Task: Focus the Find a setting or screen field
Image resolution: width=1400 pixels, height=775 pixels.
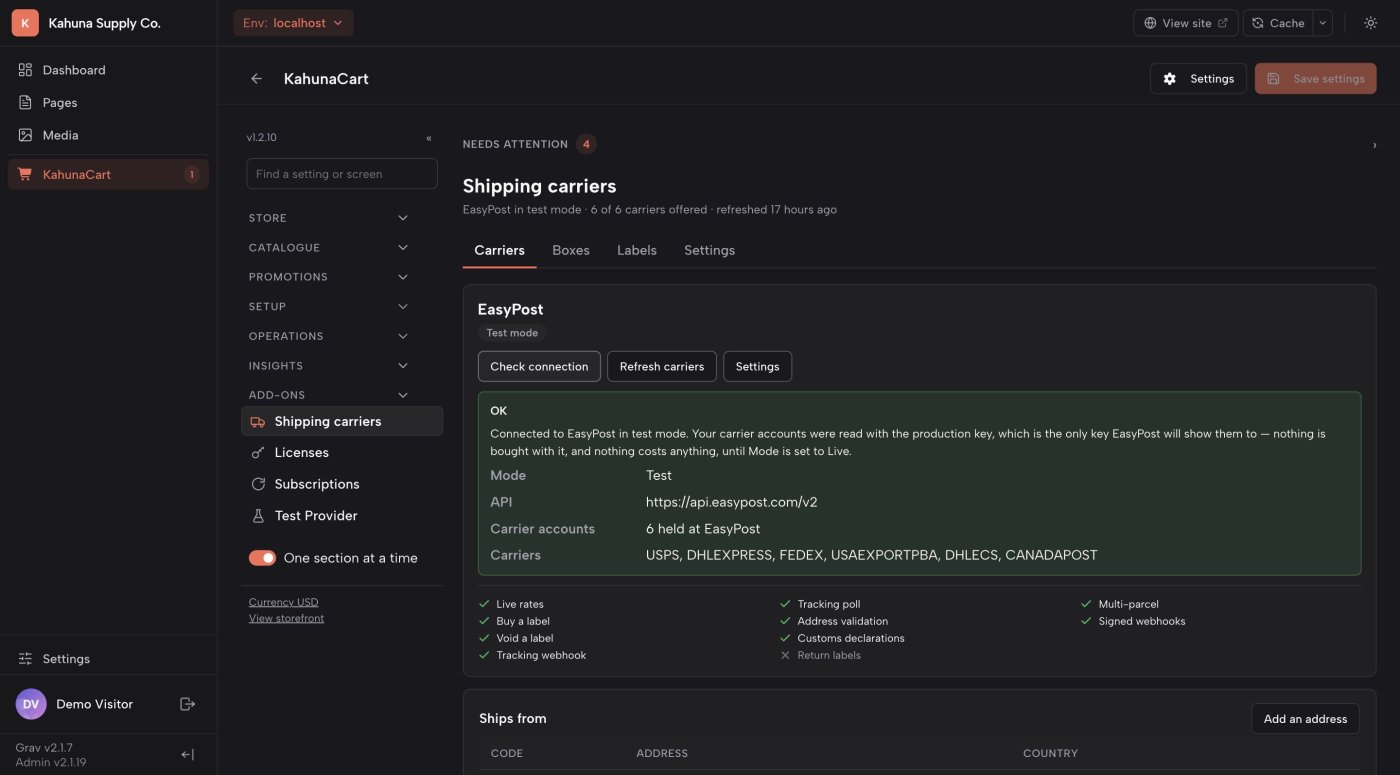Action: (342, 174)
